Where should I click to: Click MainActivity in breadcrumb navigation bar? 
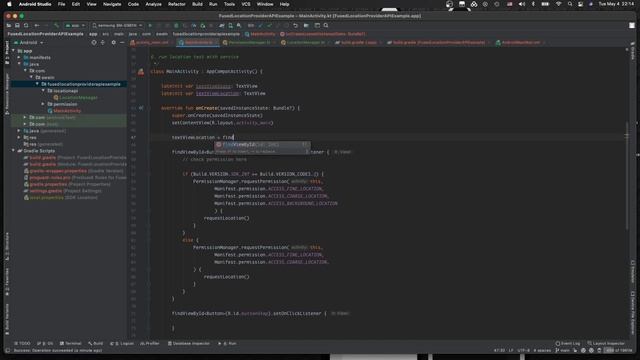[x=260, y=34]
